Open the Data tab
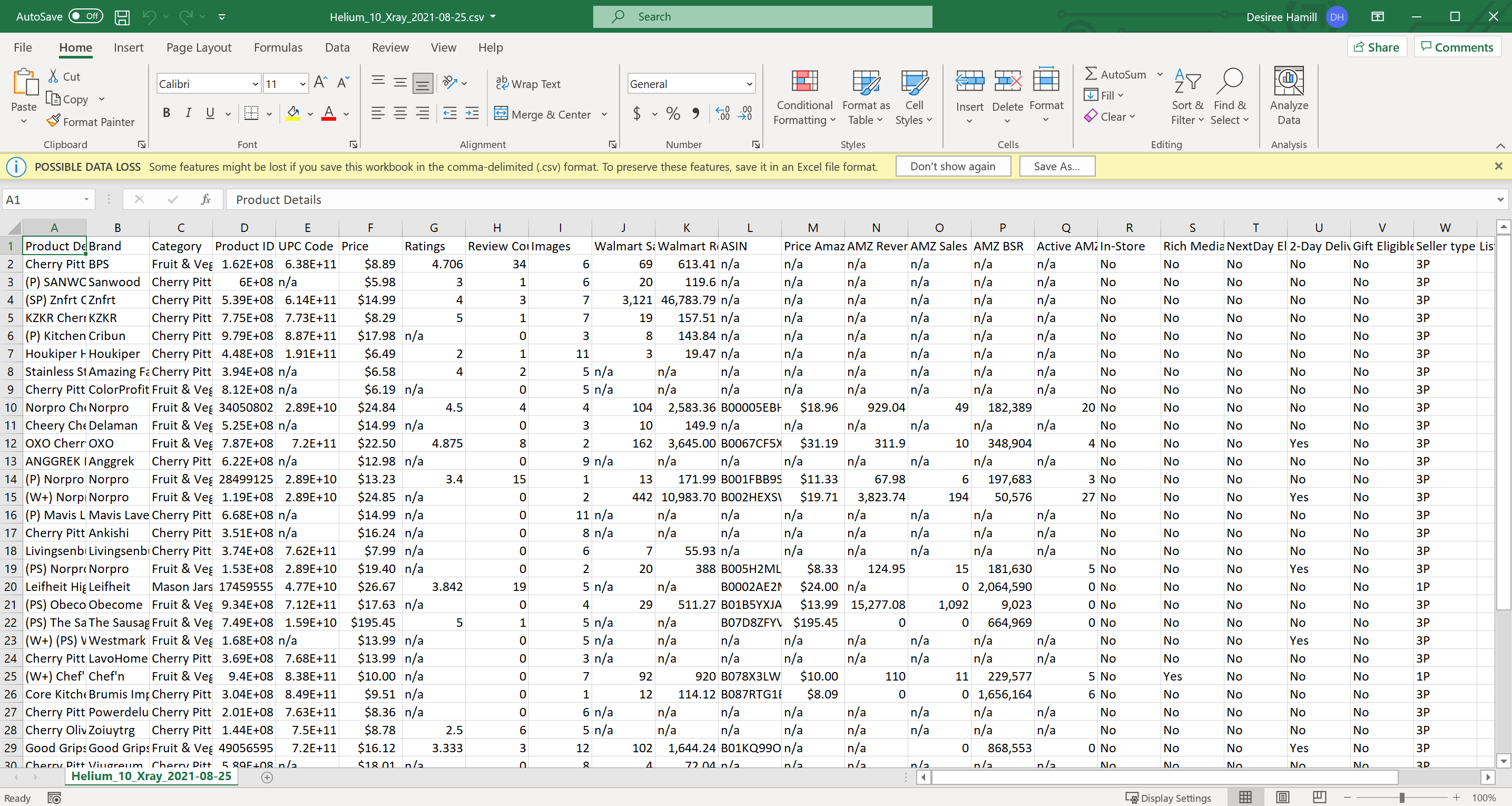The height and width of the screenshot is (806, 1512). [338, 47]
